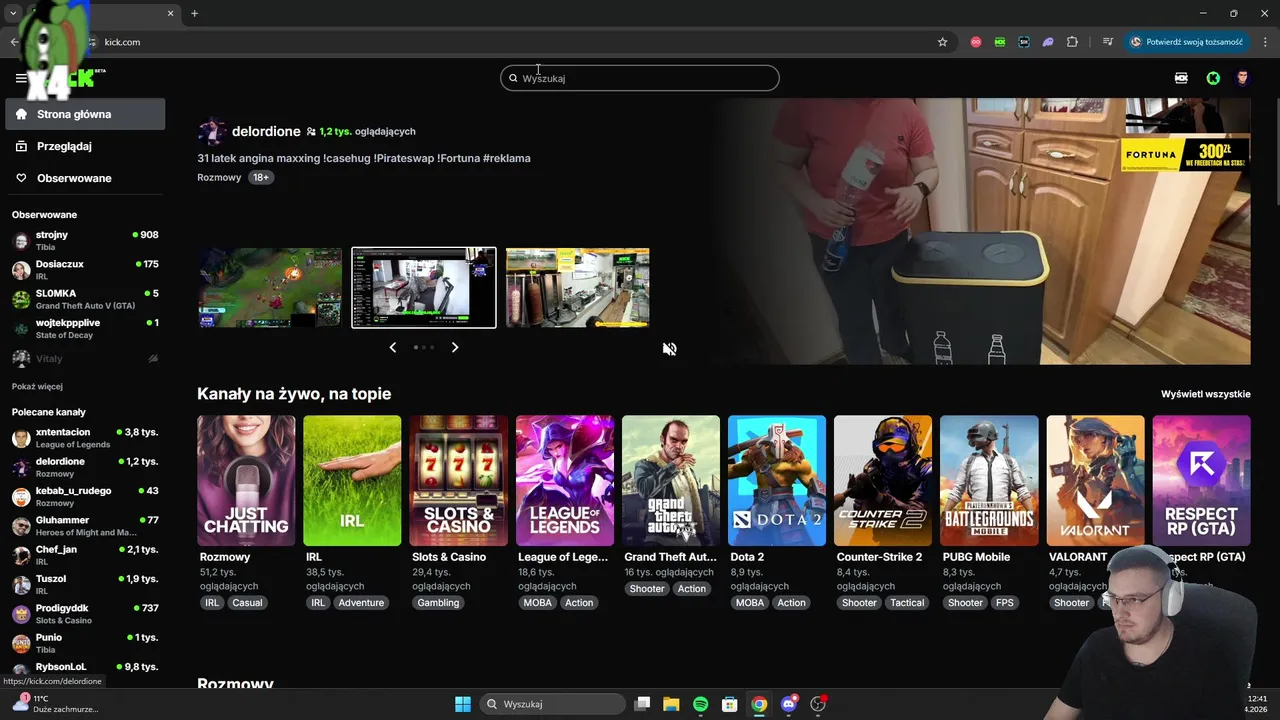Viewport: 1280px width, 720px height.
Task: Open recommended channel Tuszol
Action: (x=85, y=584)
